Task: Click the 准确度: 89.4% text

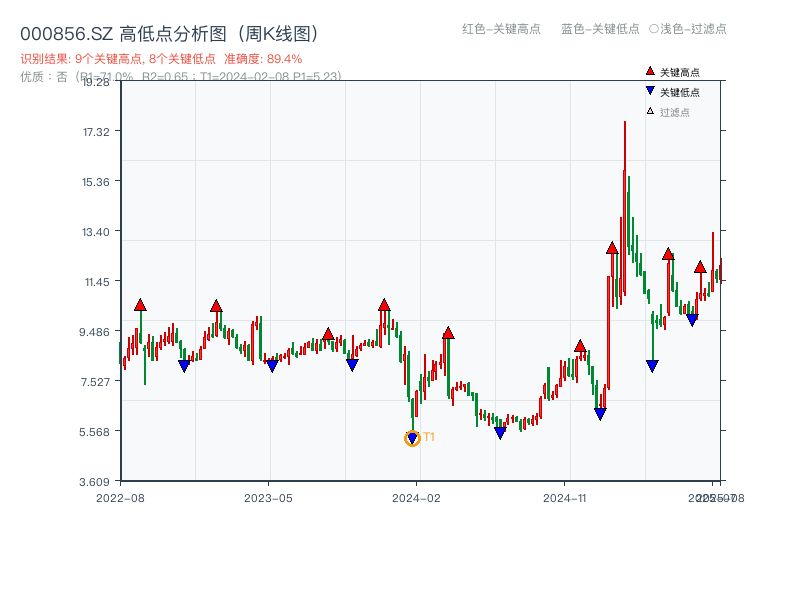Action: click(263, 59)
